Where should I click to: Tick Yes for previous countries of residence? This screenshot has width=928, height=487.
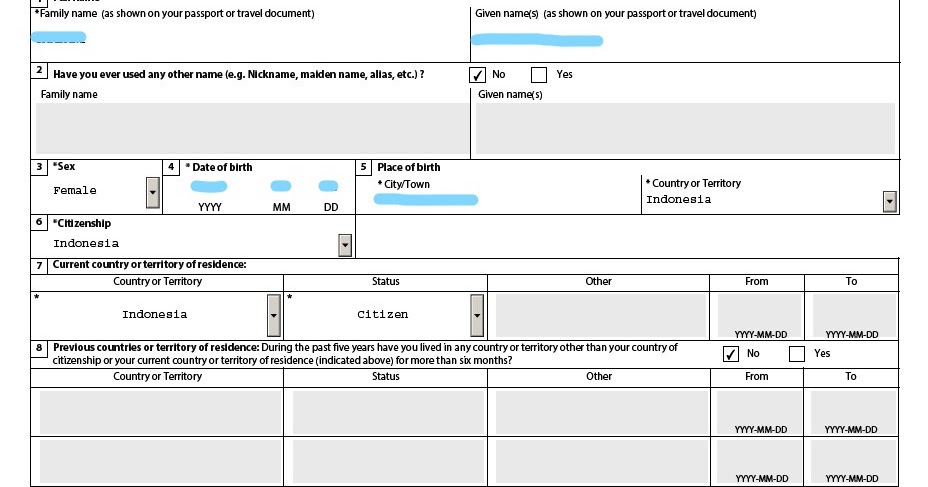797,354
